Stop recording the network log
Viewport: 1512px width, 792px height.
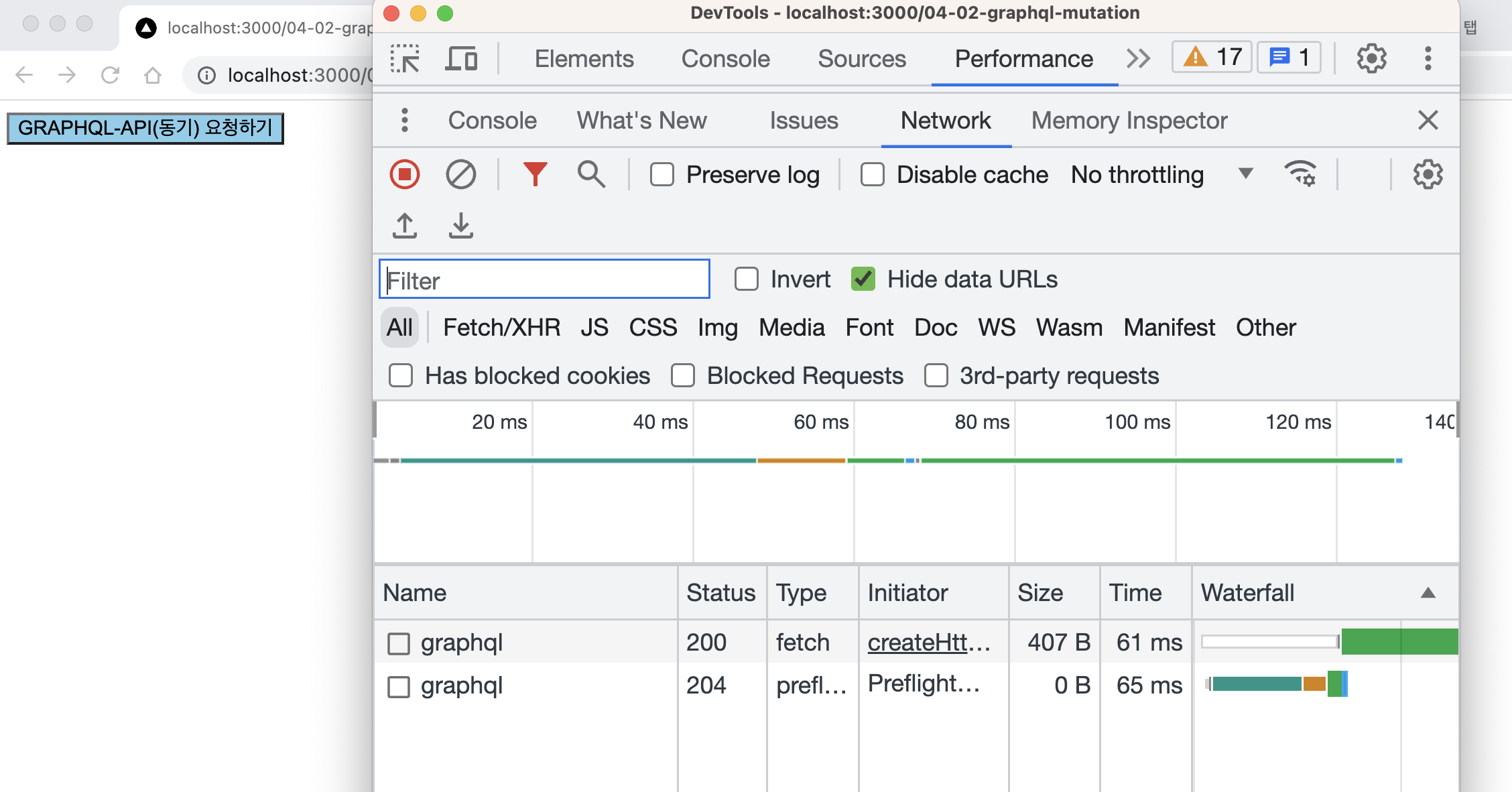point(405,175)
